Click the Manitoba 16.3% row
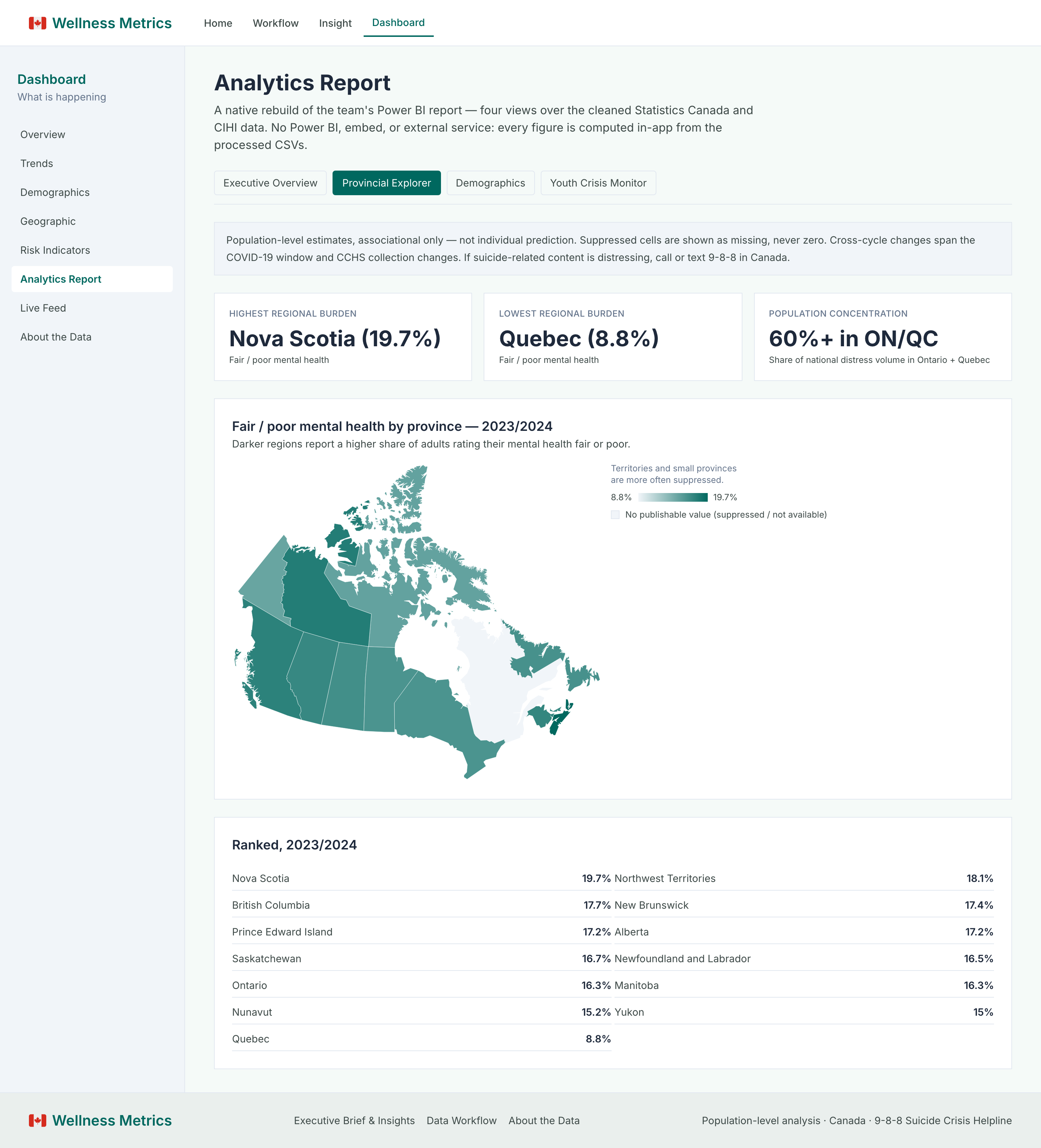1041x1148 pixels. coord(804,985)
